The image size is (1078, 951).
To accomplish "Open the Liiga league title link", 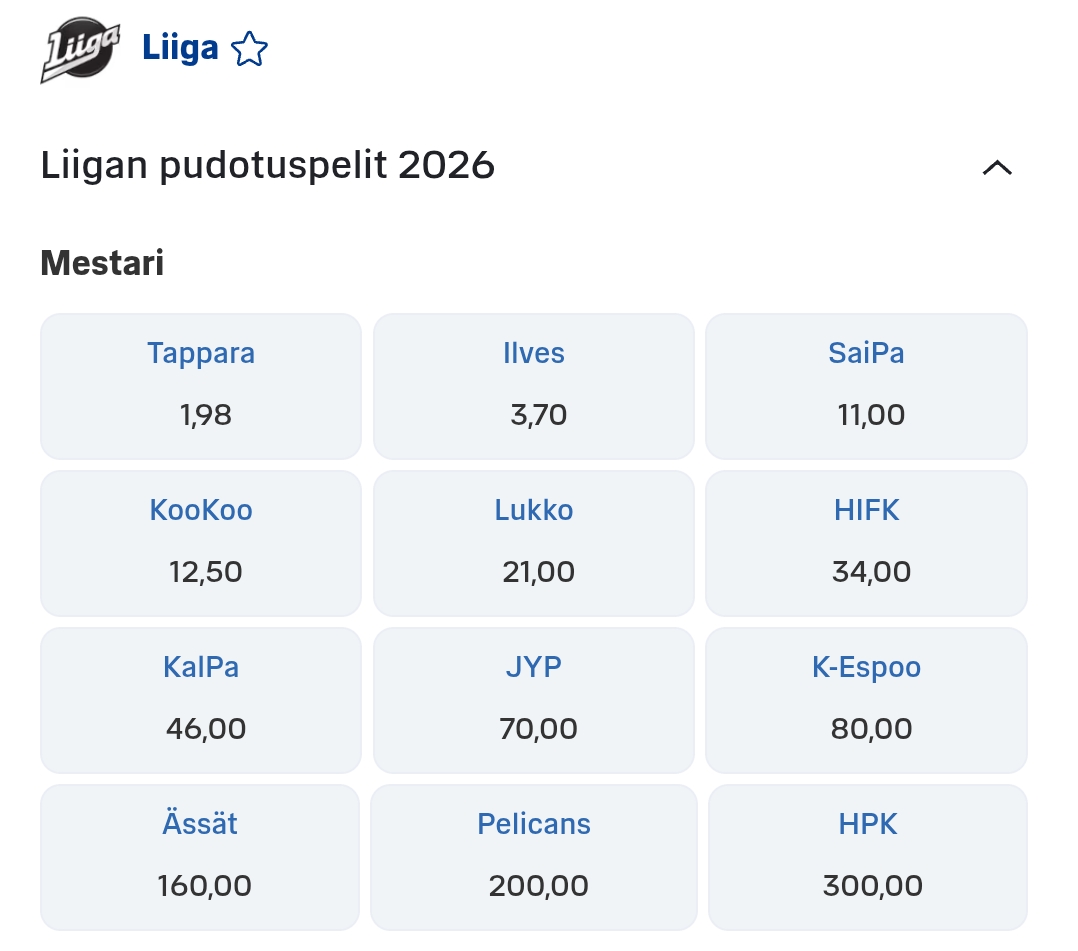I will [180, 48].
